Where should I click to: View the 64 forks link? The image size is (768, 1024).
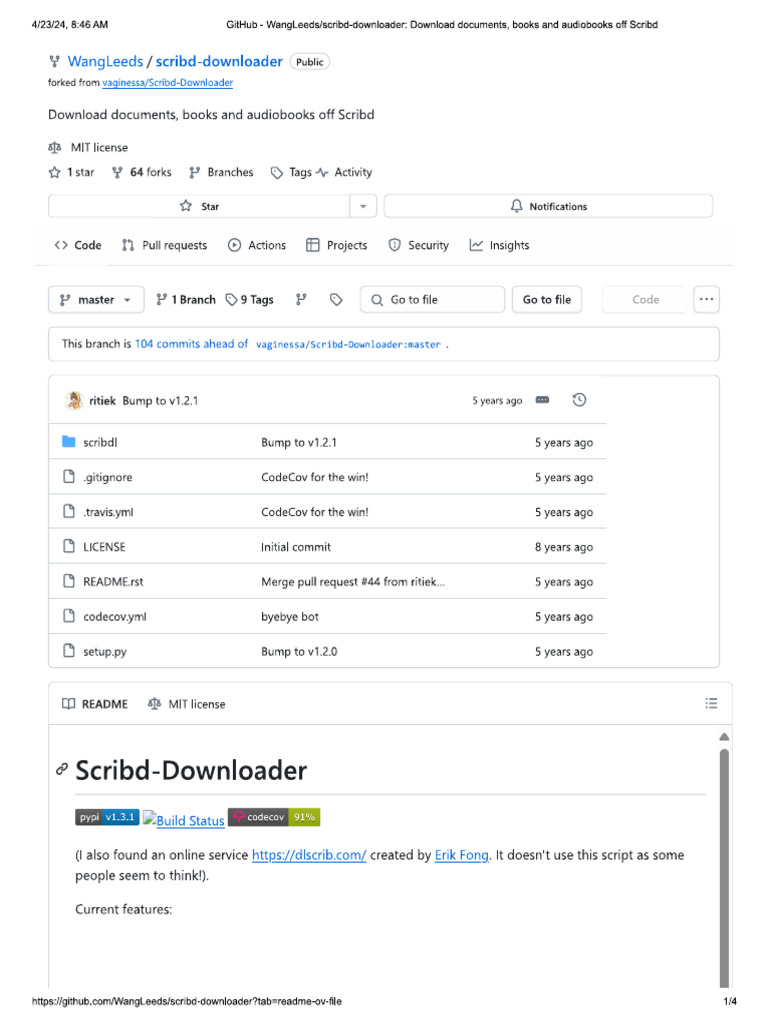pyautogui.click(x=142, y=172)
